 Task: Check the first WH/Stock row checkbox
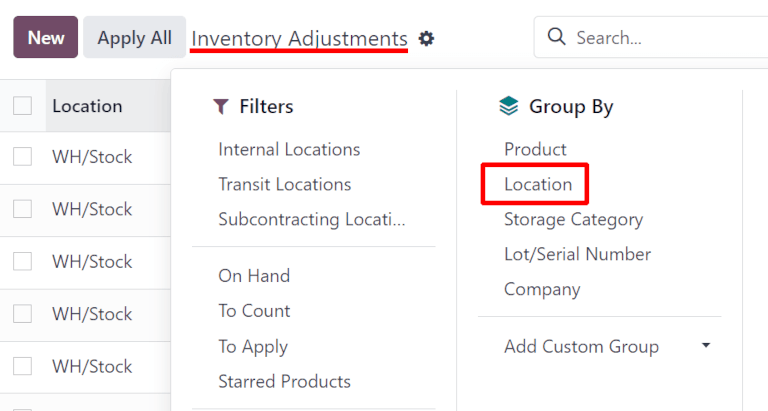tap(22, 157)
